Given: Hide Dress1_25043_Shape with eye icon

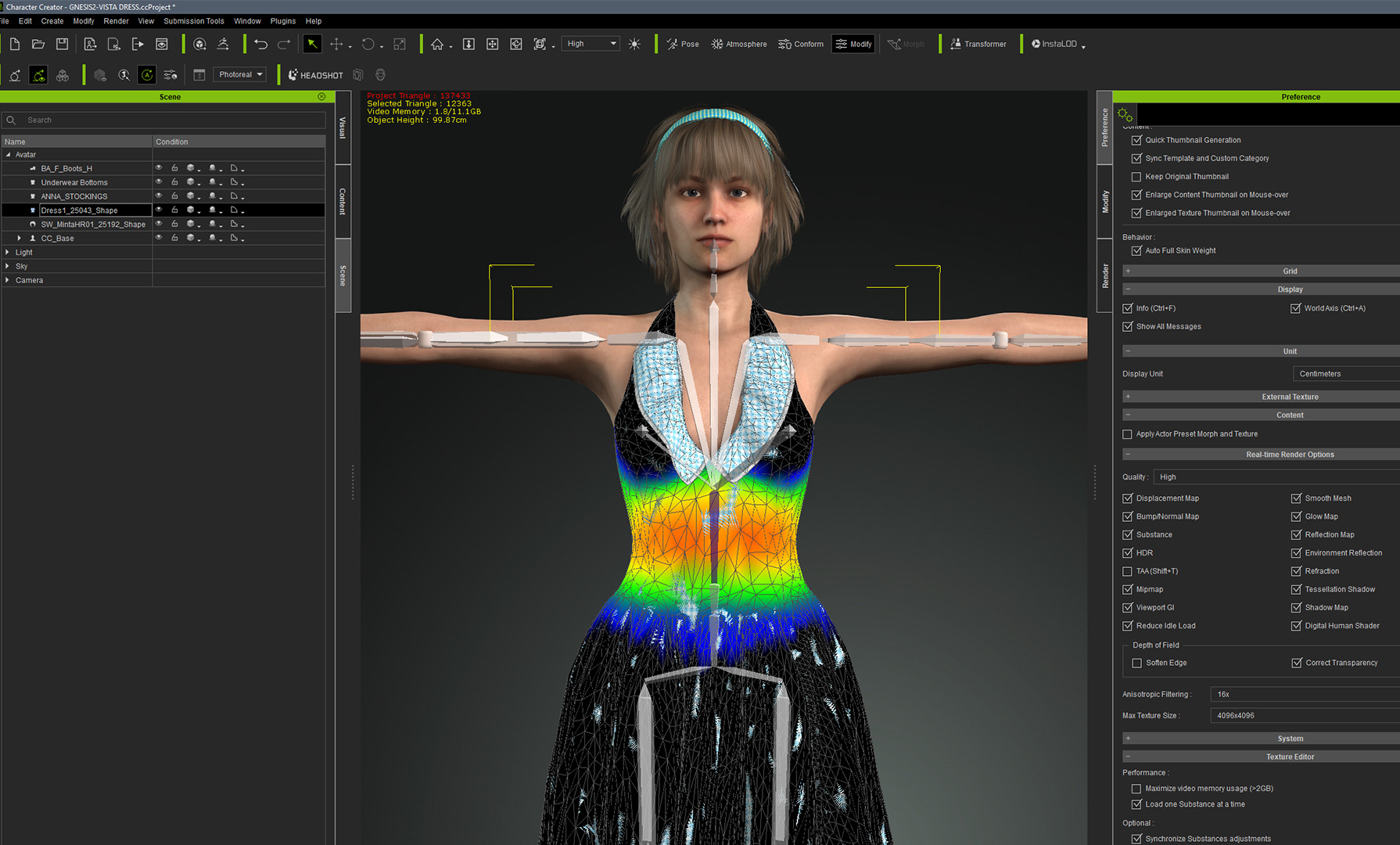Looking at the screenshot, I should [159, 210].
